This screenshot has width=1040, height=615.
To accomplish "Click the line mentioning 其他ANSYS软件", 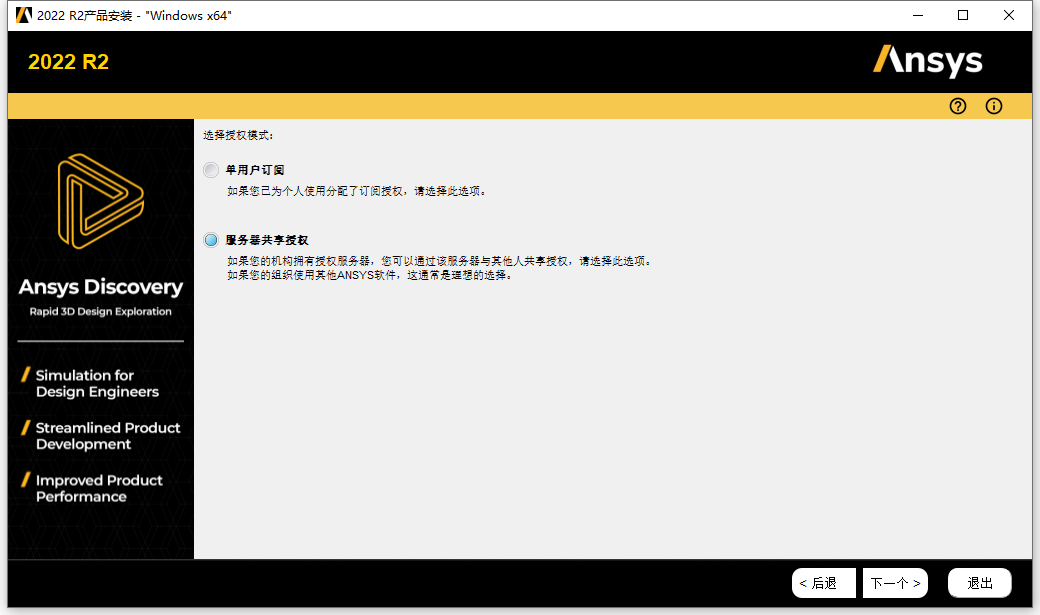I will pos(370,275).
